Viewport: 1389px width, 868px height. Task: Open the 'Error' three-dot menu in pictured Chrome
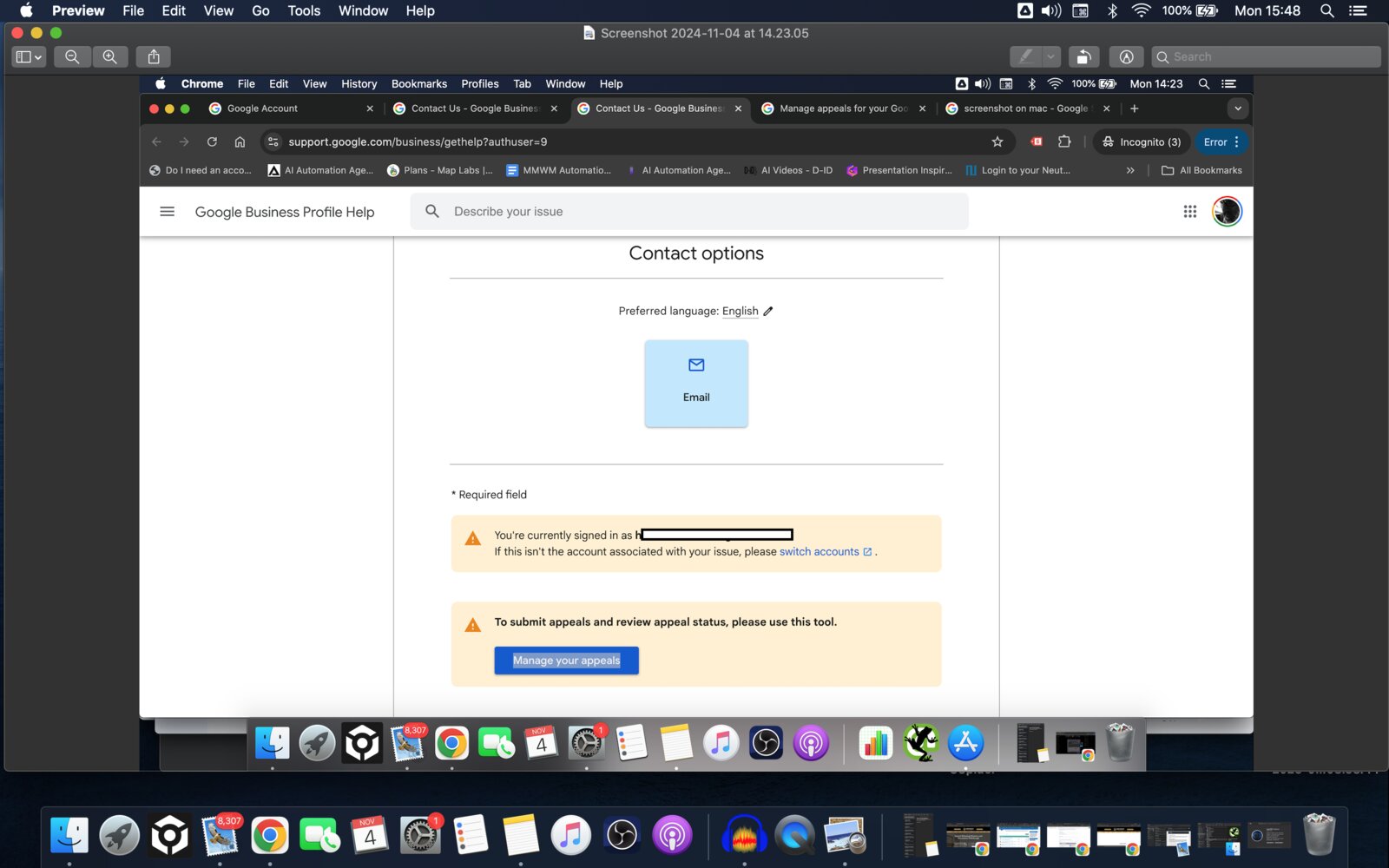pos(1222,141)
